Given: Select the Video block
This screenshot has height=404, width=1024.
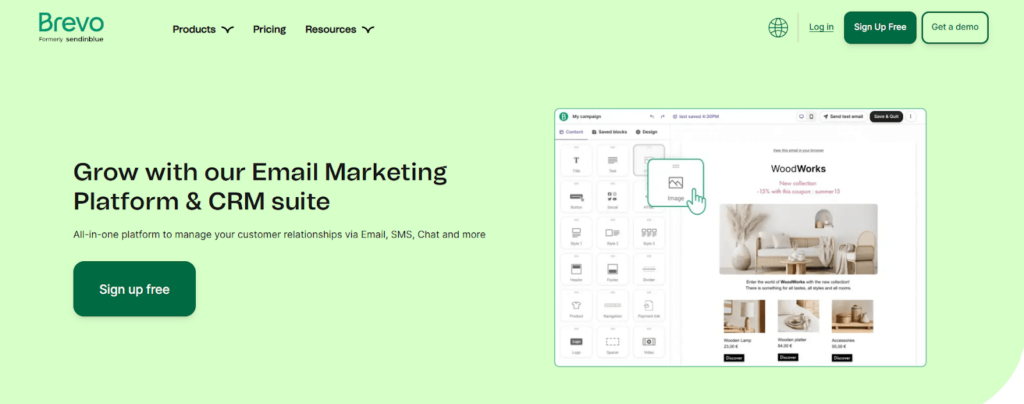Looking at the screenshot, I should [x=649, y=343].
